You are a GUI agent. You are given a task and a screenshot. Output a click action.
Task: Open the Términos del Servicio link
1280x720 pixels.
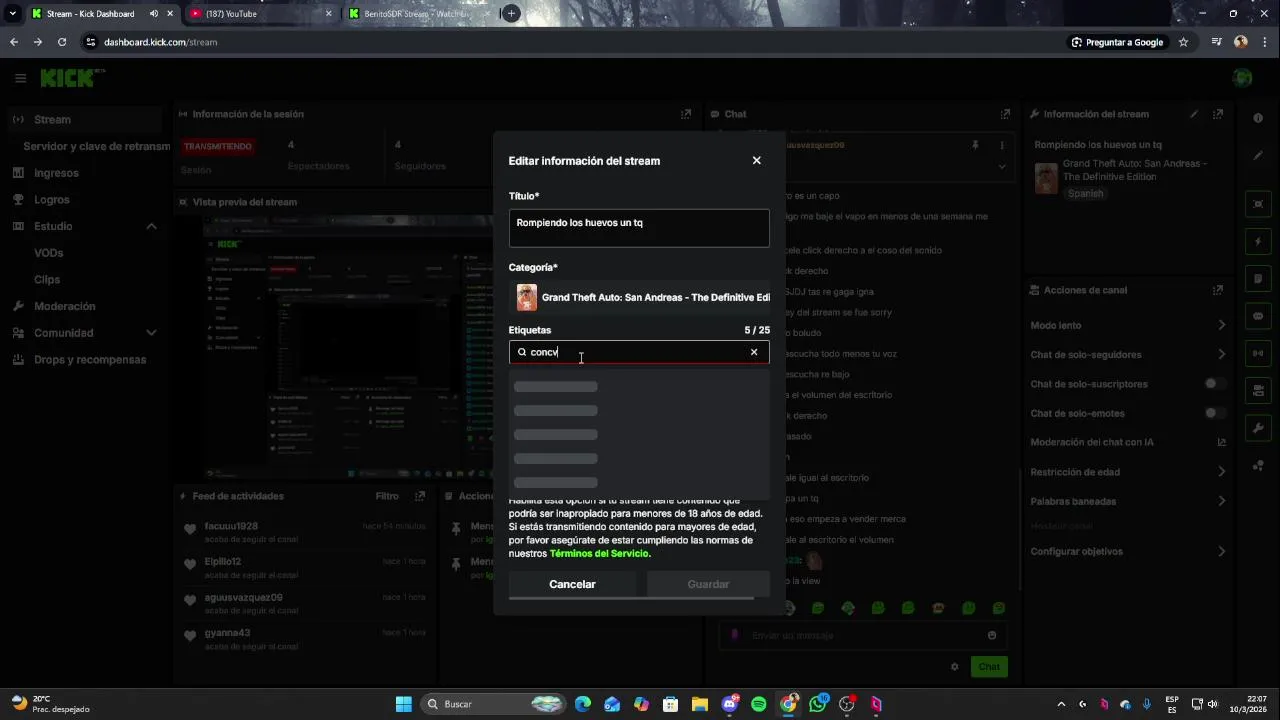pyautogui.click(x=599, y=554)
